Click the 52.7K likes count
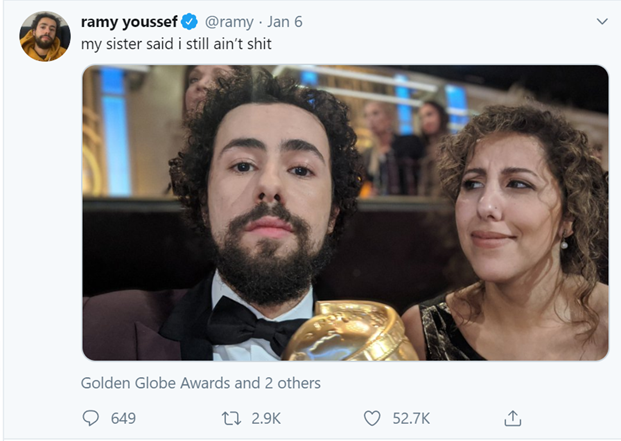Screen dimensions: 621x441 tap(411, 418)
